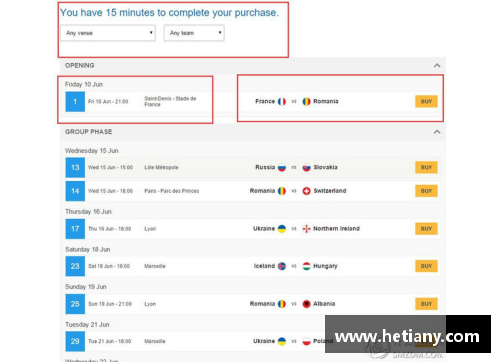Click the 'Iceland' team name
The image size is (500, 362).
[264, 266]
